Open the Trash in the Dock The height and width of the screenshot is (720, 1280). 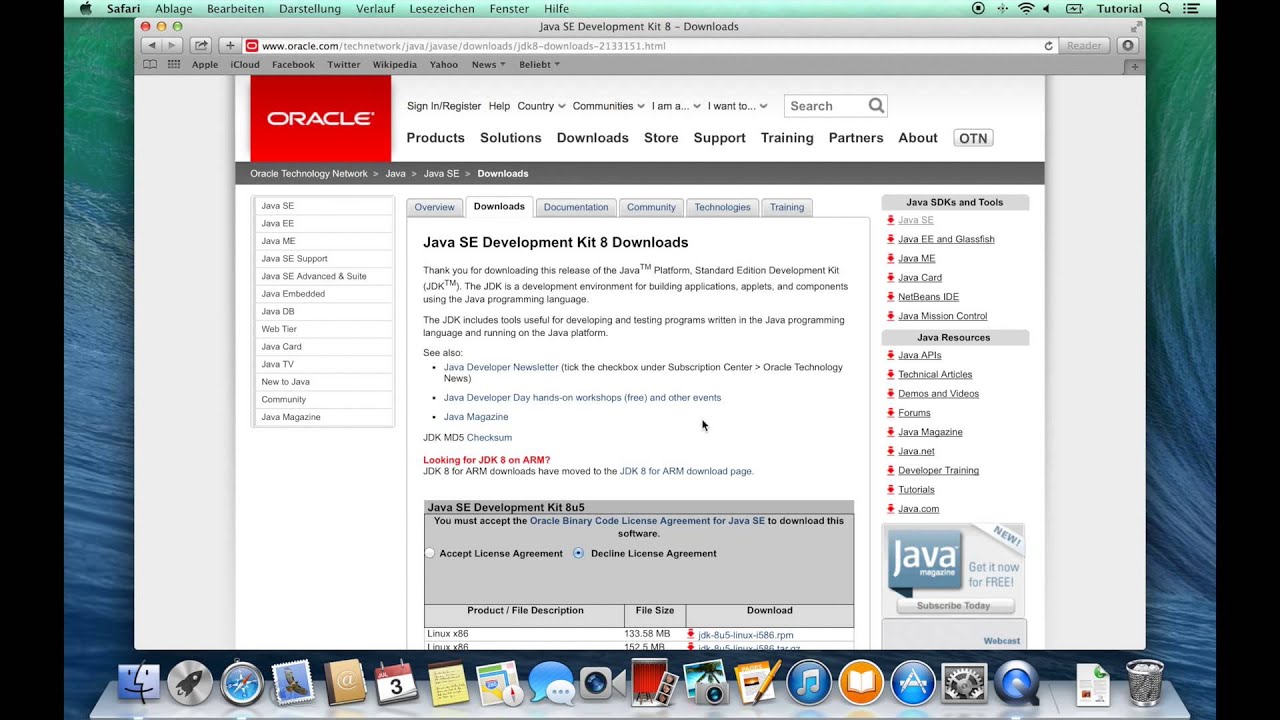[1145, 684]
